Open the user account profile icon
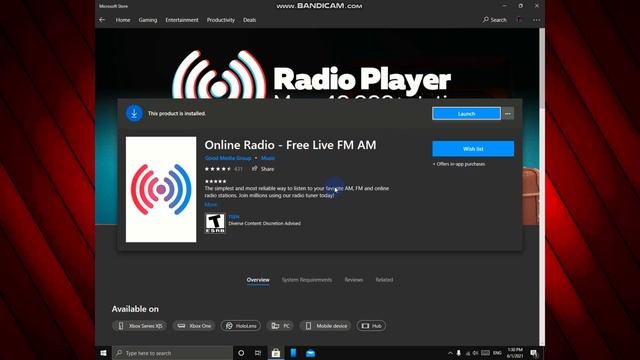Image resolution: width=640 pixels, height=360 pixels. tap(519, 20)
